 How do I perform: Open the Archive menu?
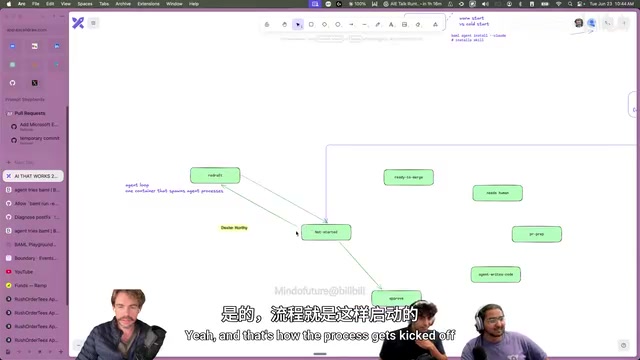[x=123, y=4]
